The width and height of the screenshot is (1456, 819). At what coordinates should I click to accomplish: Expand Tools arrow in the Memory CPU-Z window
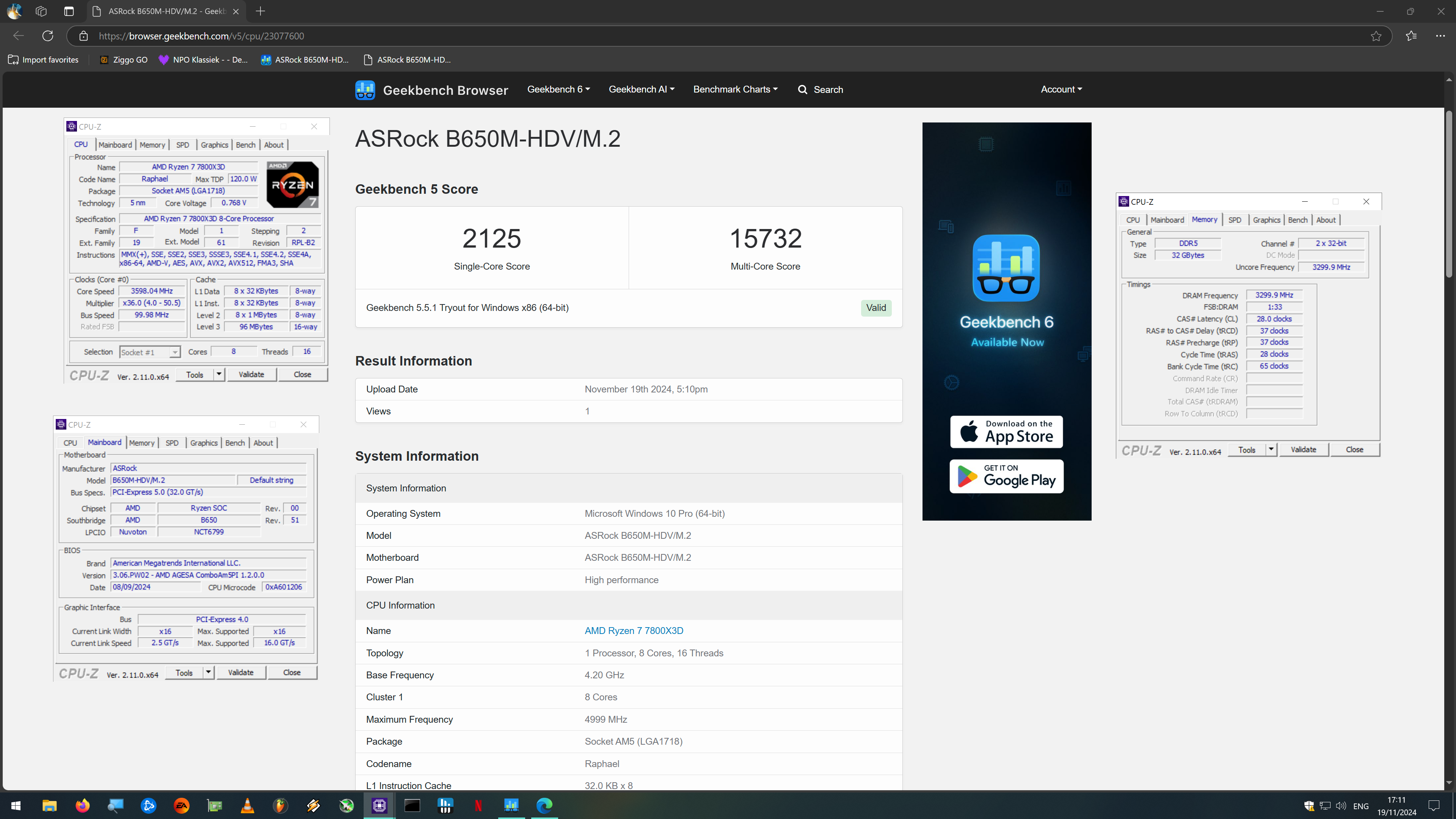pyautogui.click(x=1271, y=450)
